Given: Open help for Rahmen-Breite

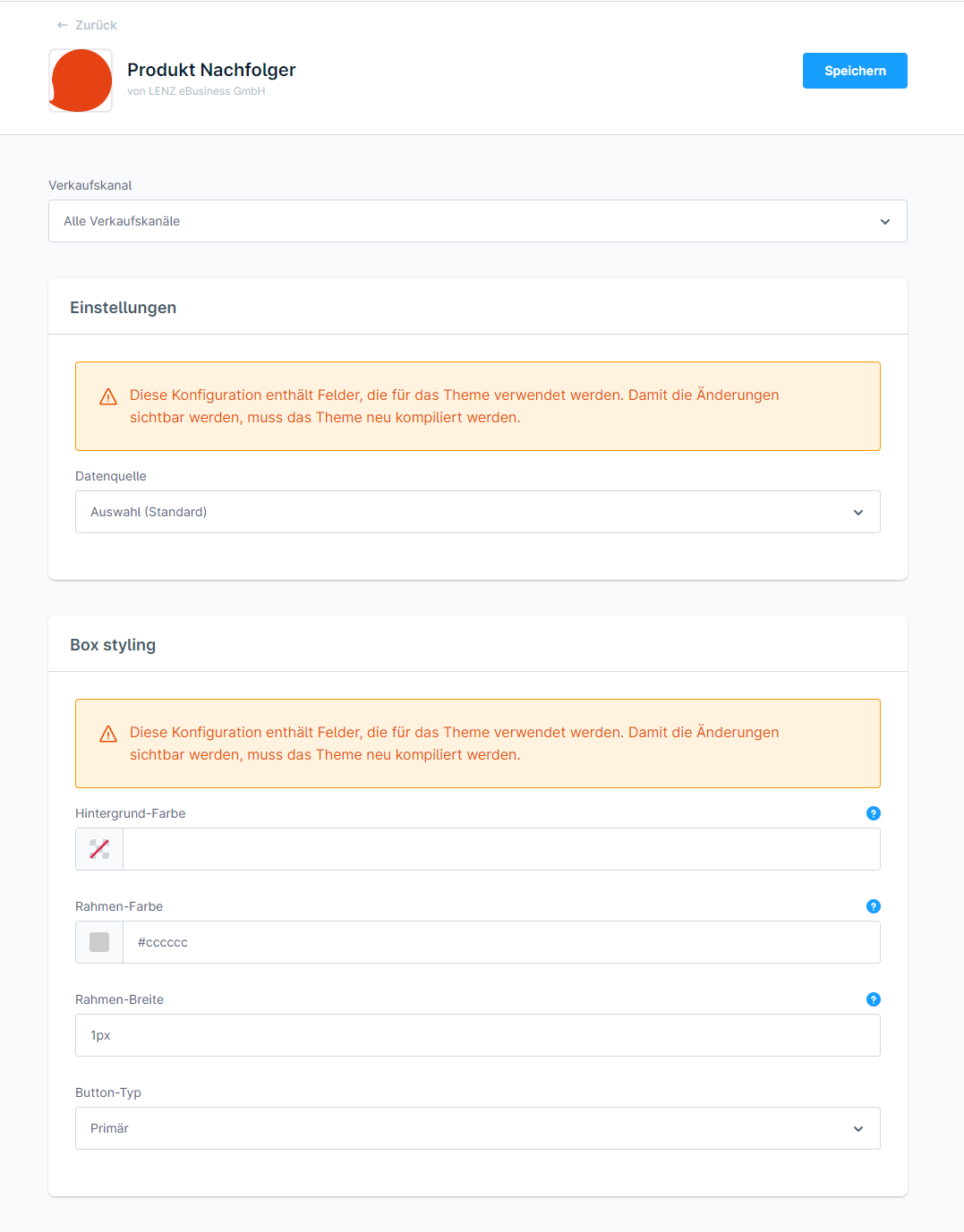Looking at the screenshot, I should tap(874, 999).
